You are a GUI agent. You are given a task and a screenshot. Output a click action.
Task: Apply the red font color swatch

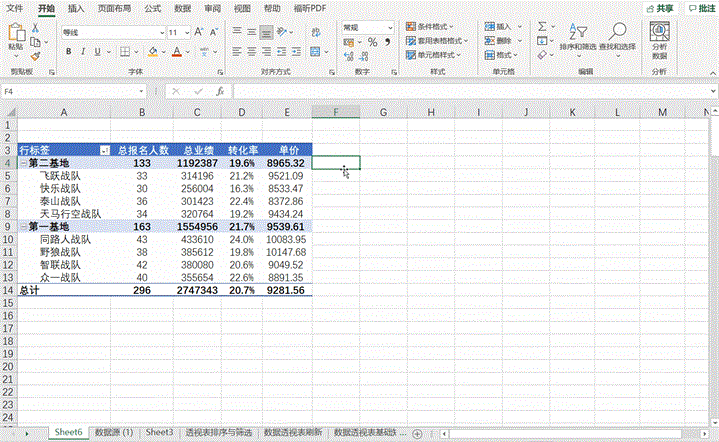177,51
